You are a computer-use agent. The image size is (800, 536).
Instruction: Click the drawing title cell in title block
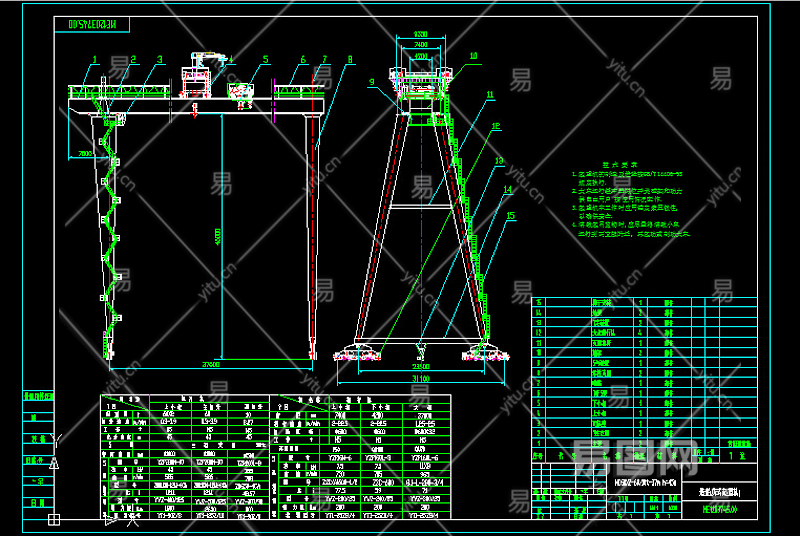tap(719, 492)
